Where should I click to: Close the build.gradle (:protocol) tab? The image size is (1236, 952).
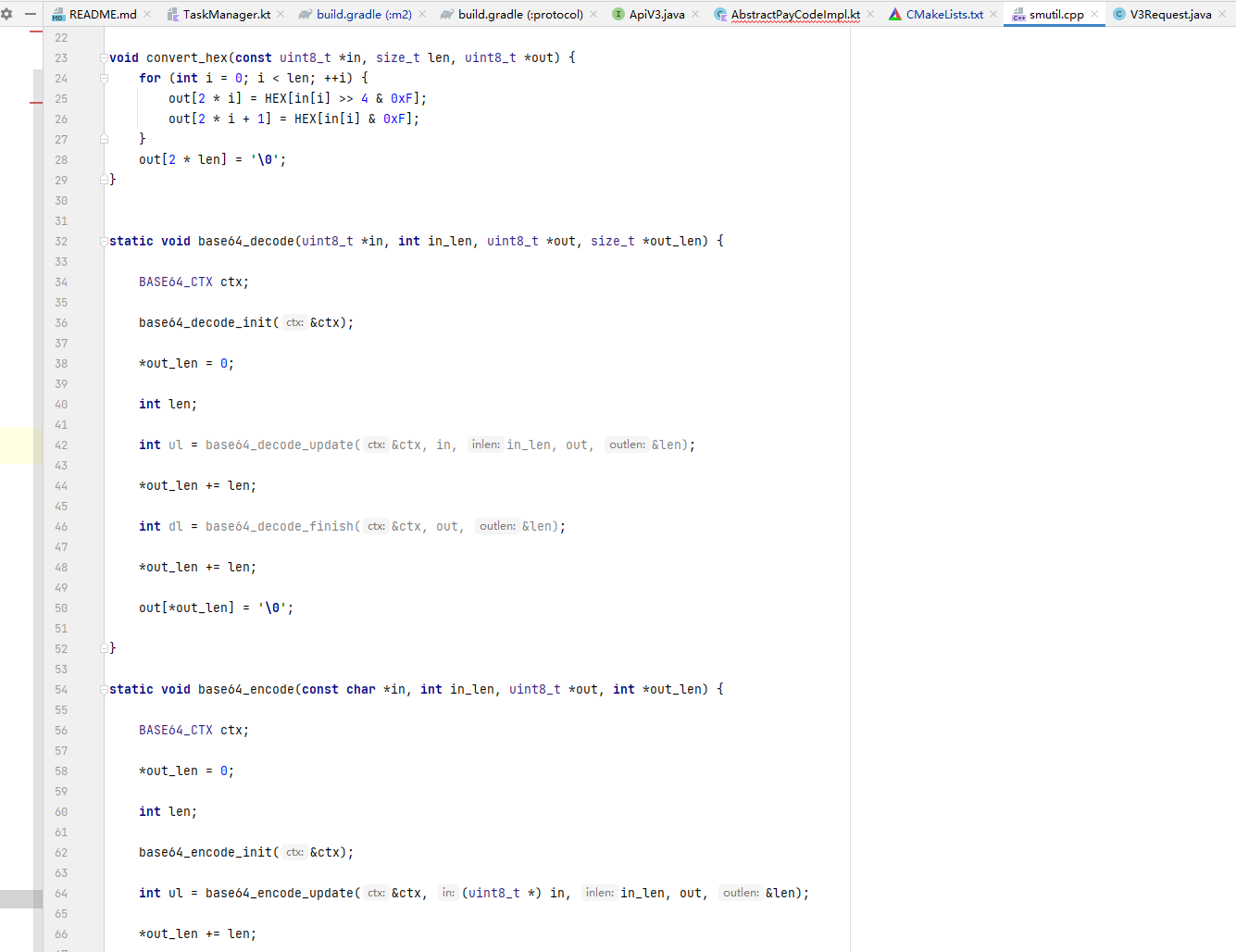[x=593, y=14]
